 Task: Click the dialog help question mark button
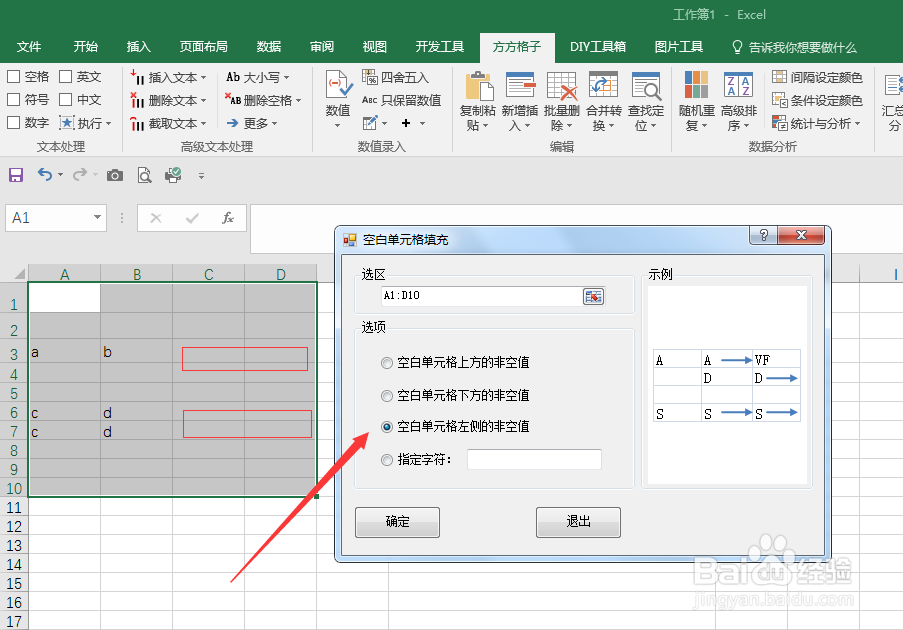point(764,235)
